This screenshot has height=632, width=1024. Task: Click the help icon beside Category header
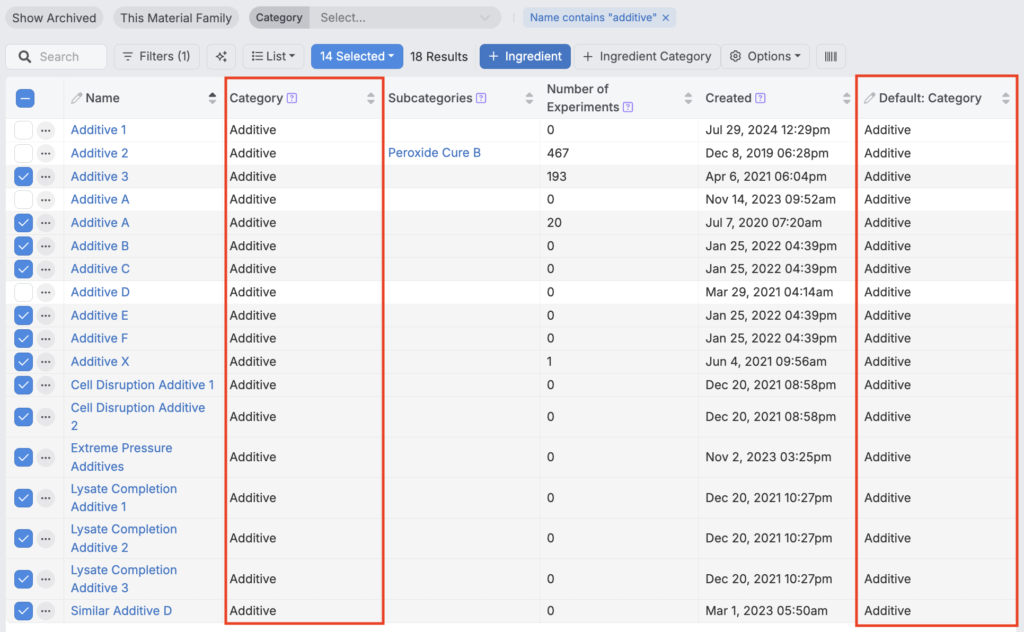(x=292, y=98)
